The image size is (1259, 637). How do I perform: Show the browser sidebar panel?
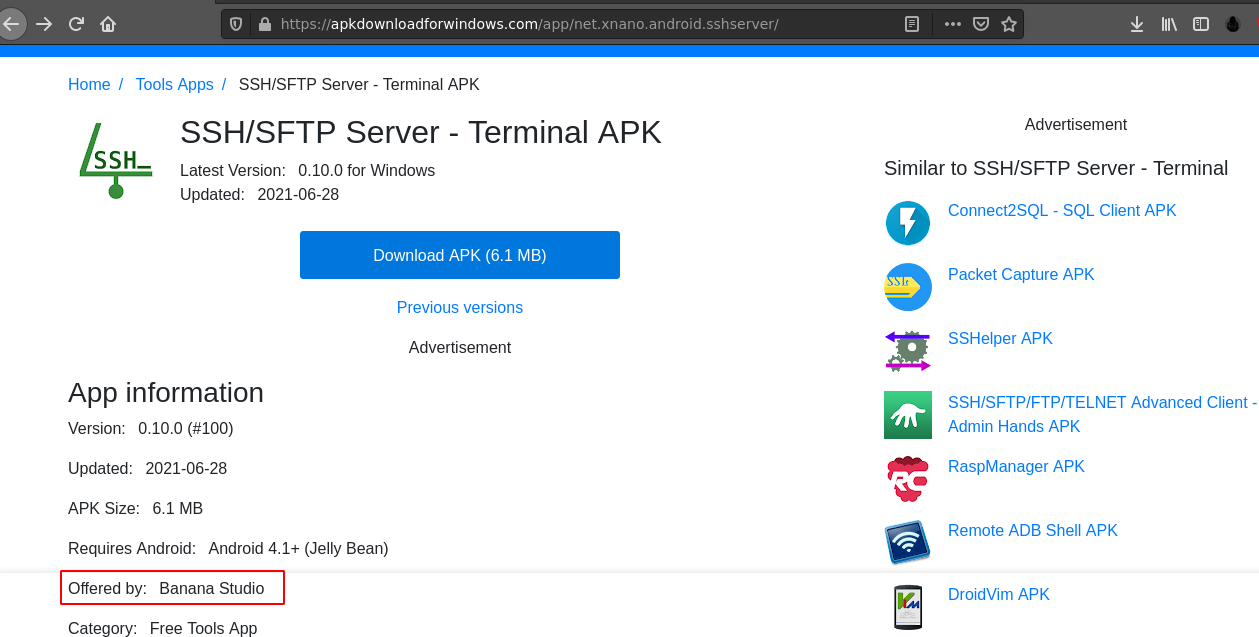coord(1201,24)
